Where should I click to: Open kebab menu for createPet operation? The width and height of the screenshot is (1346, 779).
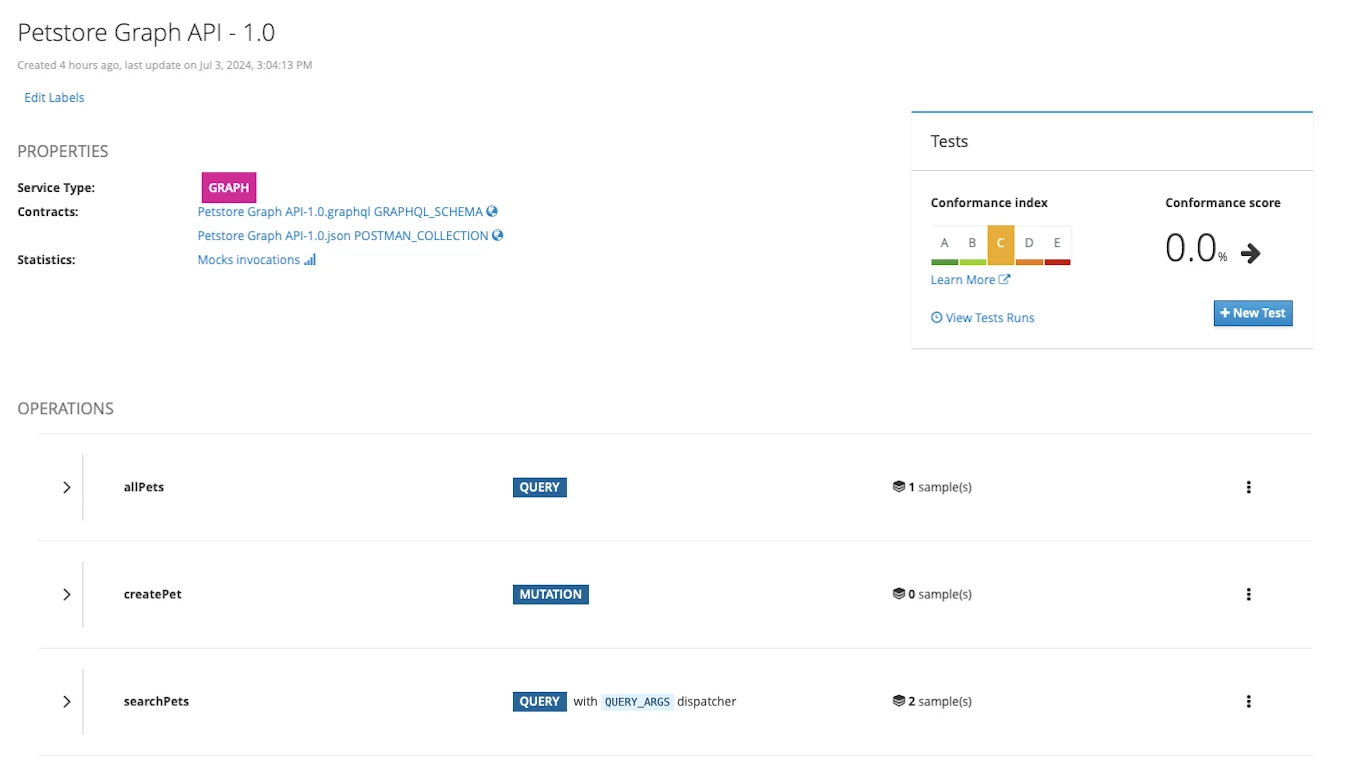click(1248, 594)
